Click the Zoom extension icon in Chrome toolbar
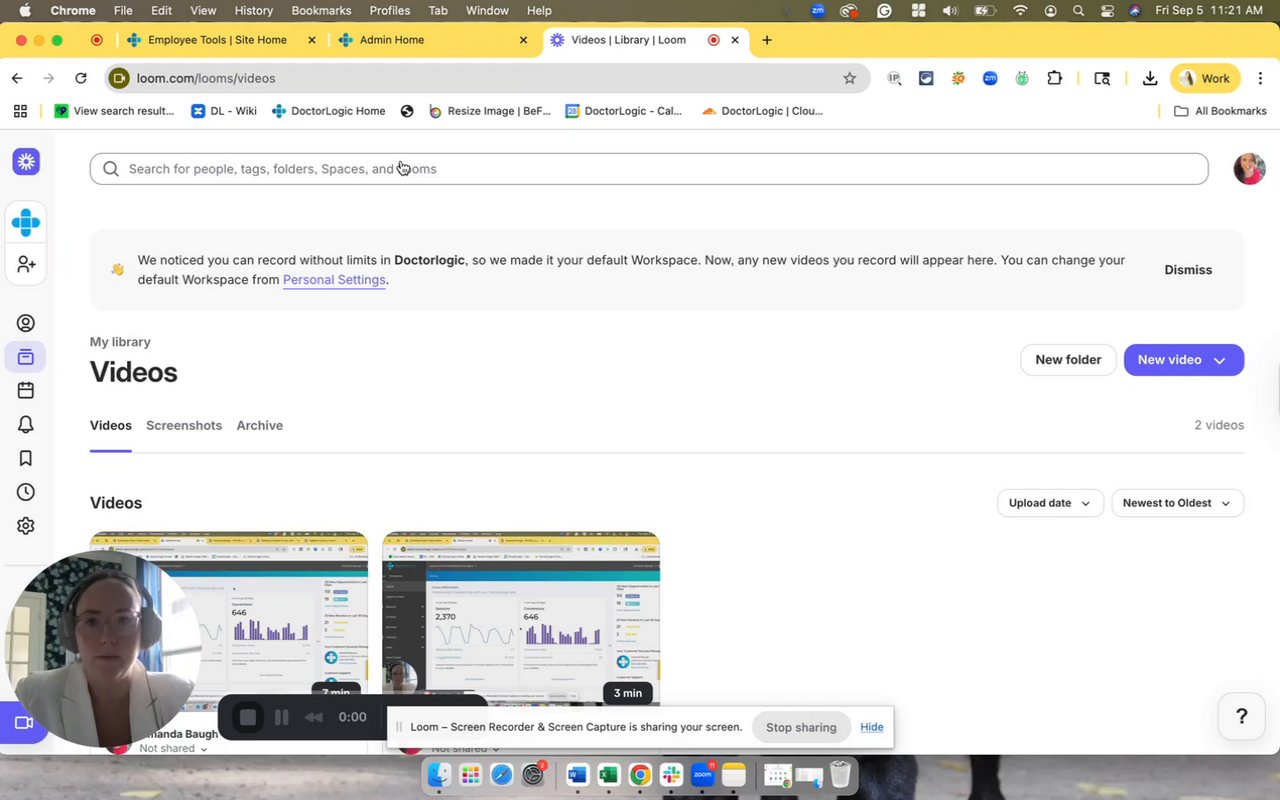Image resolution: width=1280 pixels, height=800 pixels. coord(990,78)
